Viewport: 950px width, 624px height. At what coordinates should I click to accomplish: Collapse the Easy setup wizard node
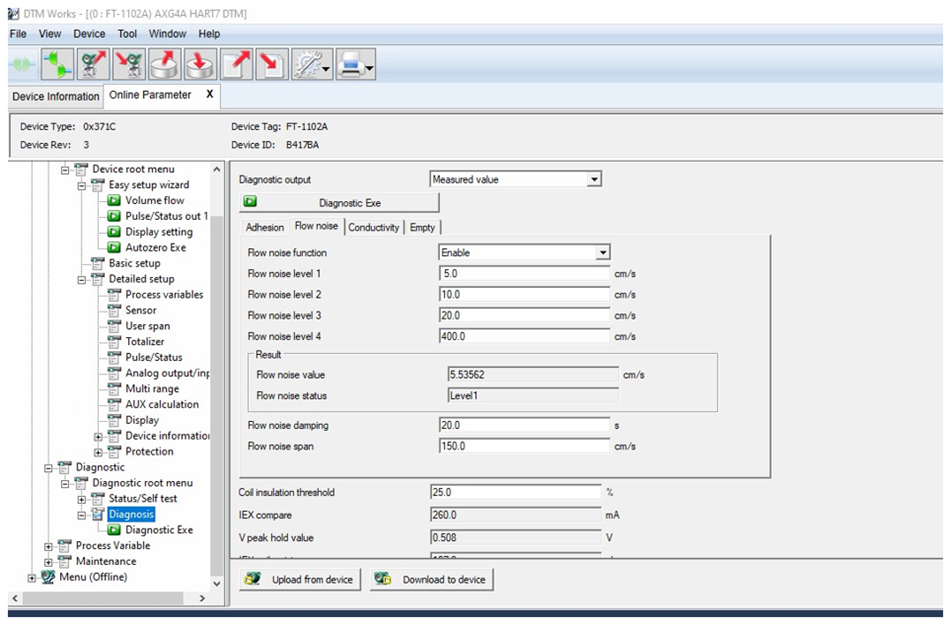pos(82,185)
